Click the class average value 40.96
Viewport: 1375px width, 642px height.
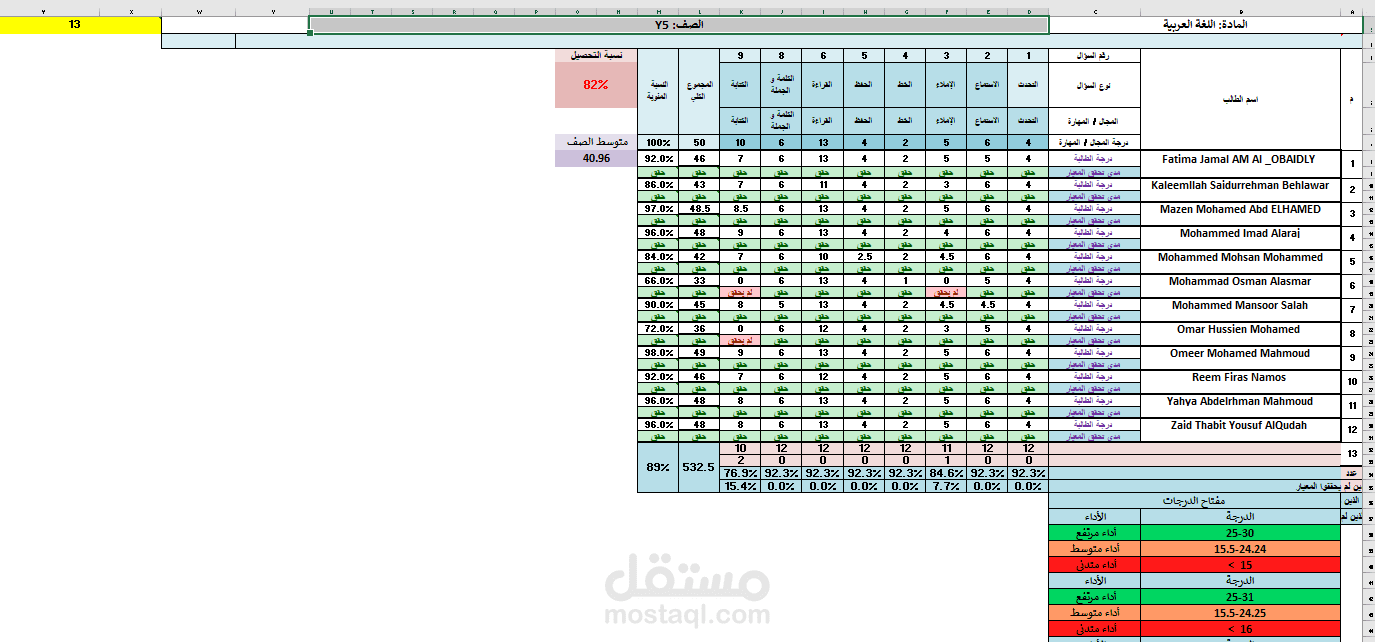[x=596, y=158]
